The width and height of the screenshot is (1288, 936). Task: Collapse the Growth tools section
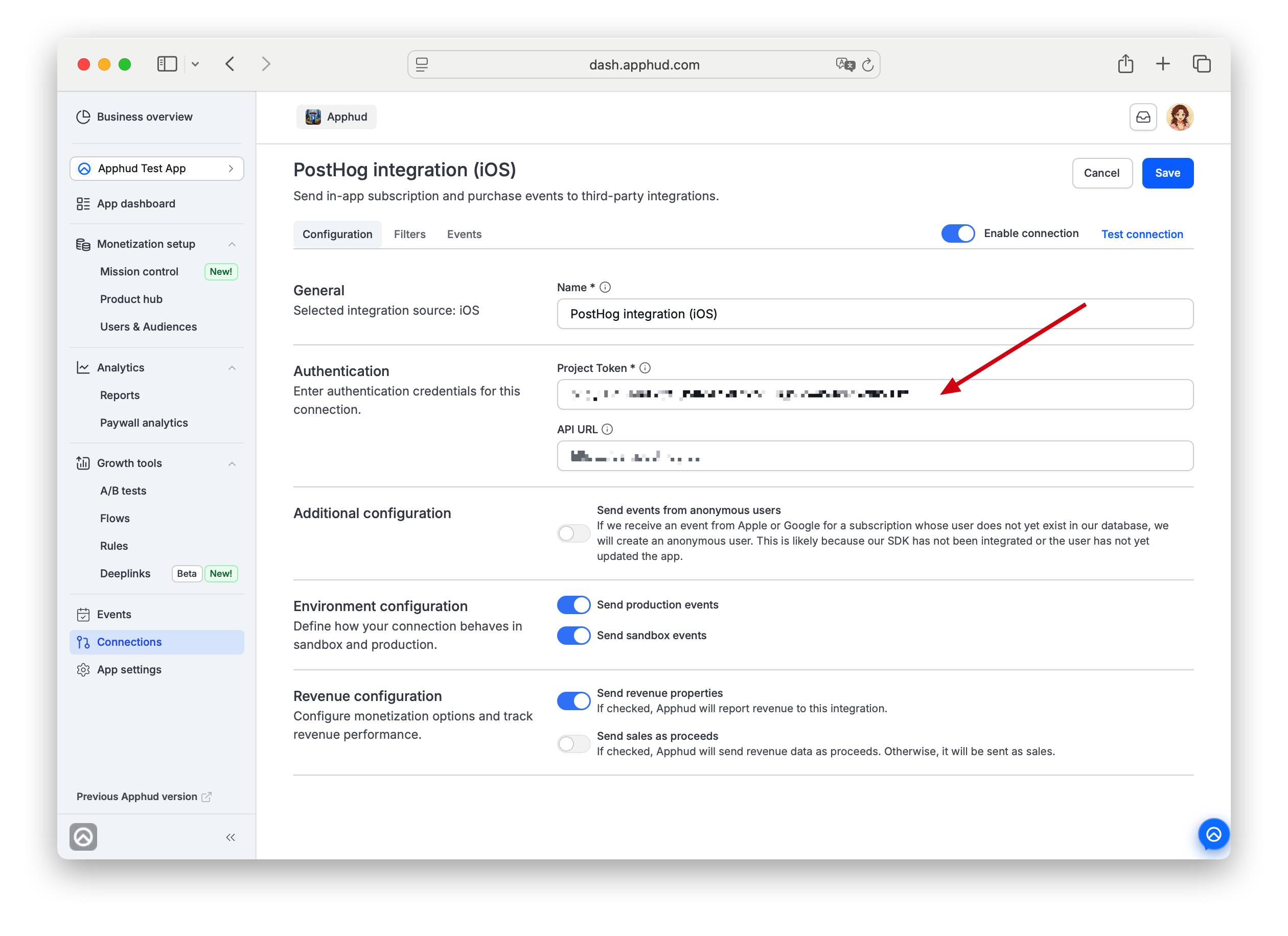(232, 463)
